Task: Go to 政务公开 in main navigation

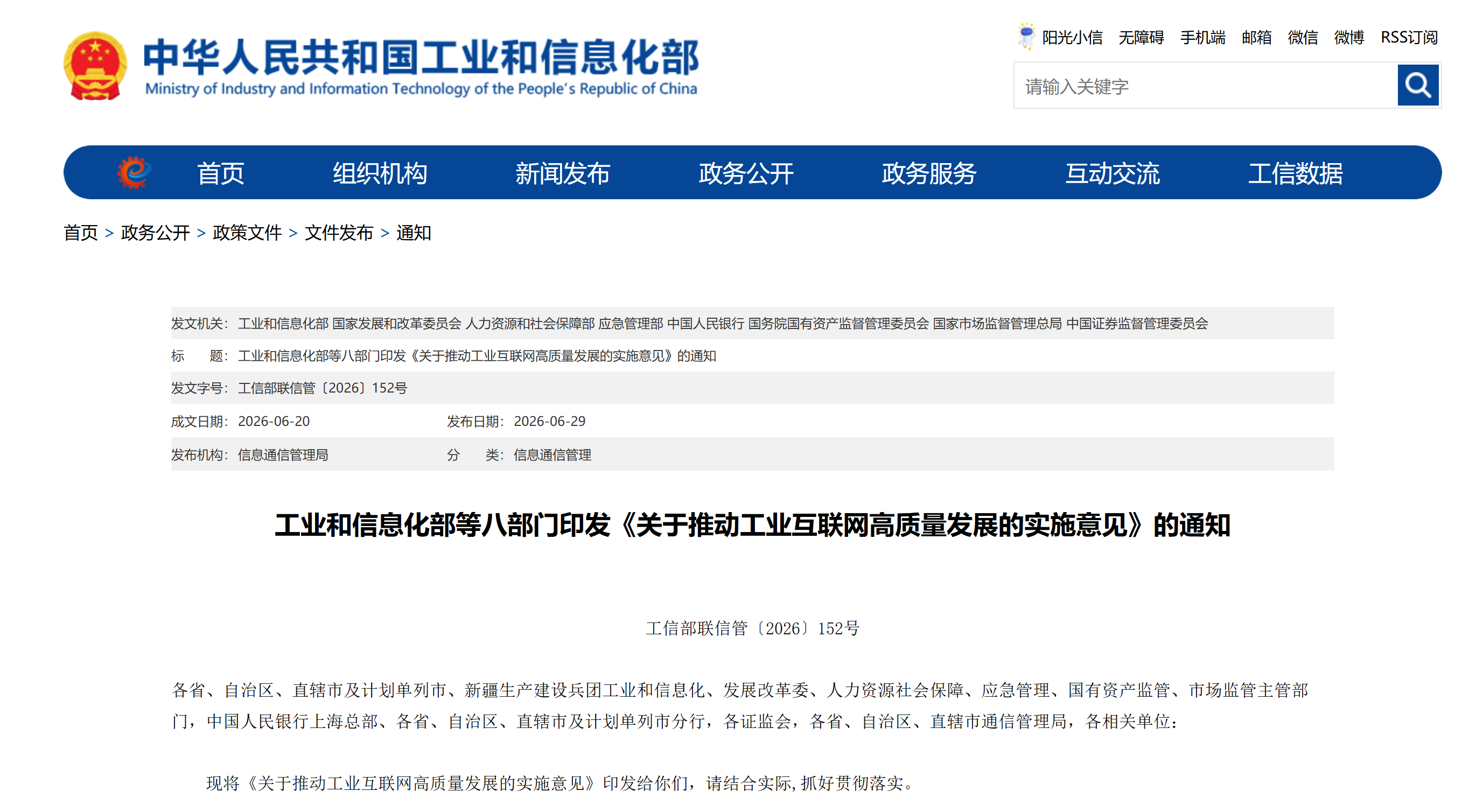Action: point(746,173)
